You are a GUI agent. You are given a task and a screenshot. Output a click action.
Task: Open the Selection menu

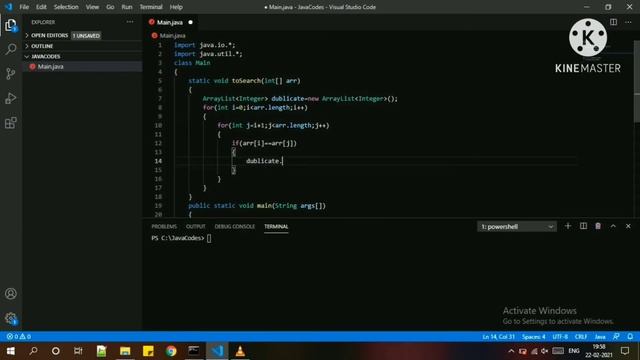click(66, 7)
